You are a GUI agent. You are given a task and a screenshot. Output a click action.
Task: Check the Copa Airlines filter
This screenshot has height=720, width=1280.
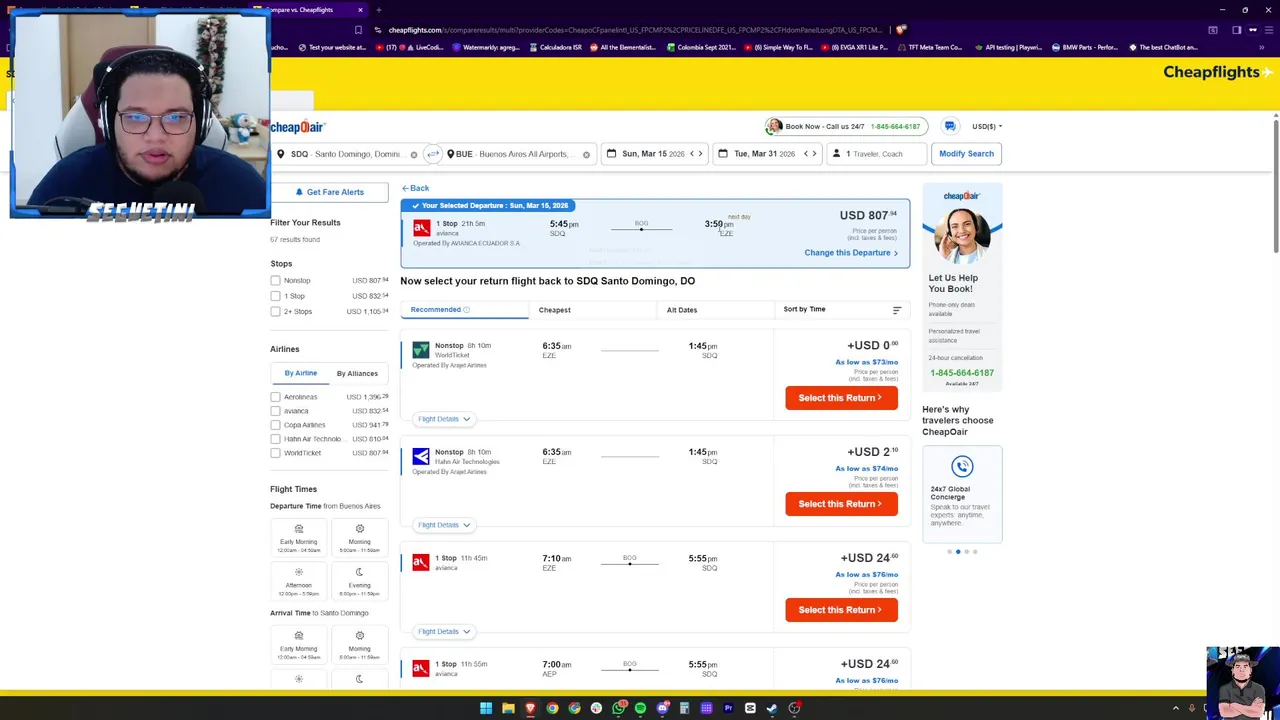[275, 425]
